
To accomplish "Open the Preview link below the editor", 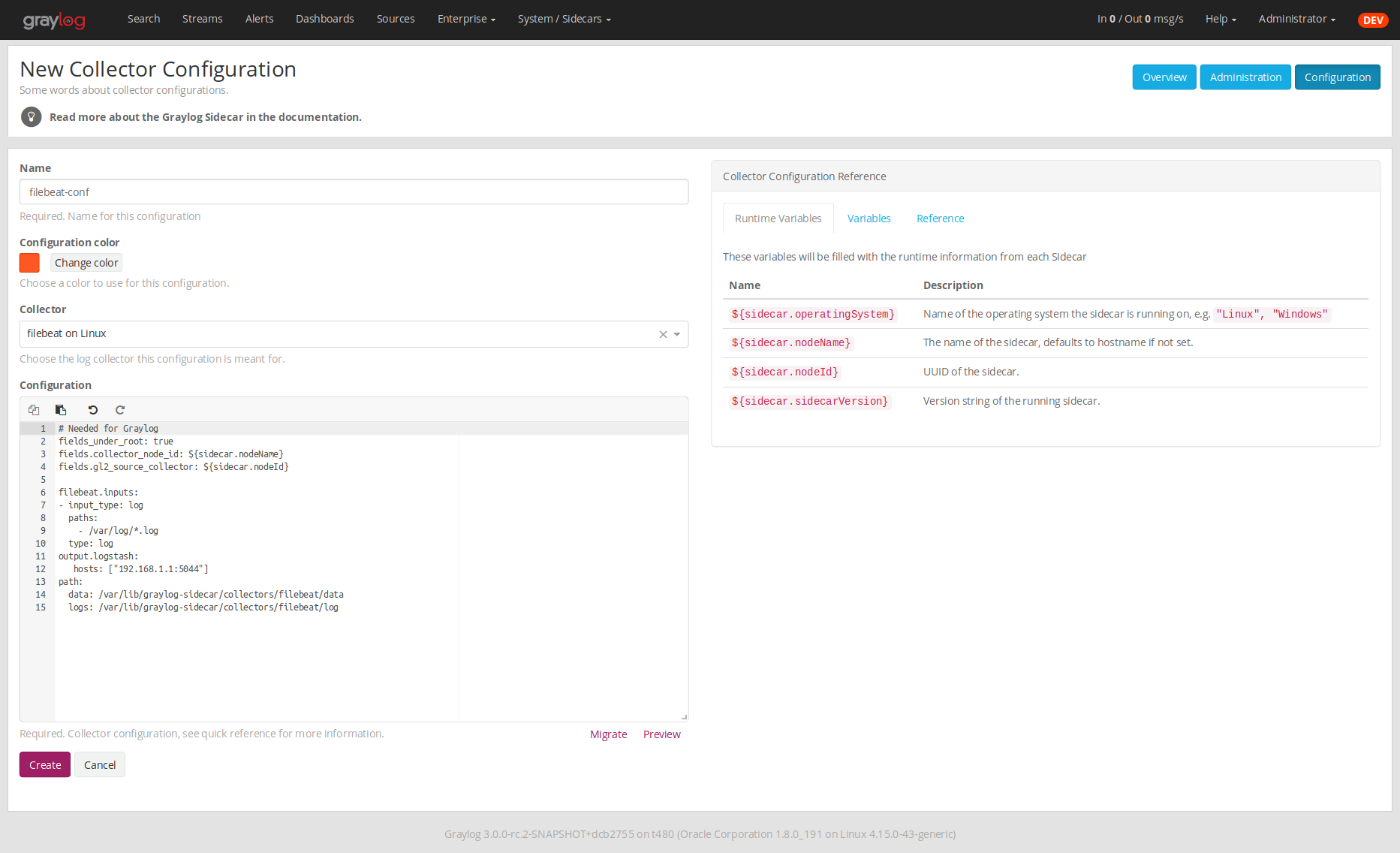I will (661, 734).
